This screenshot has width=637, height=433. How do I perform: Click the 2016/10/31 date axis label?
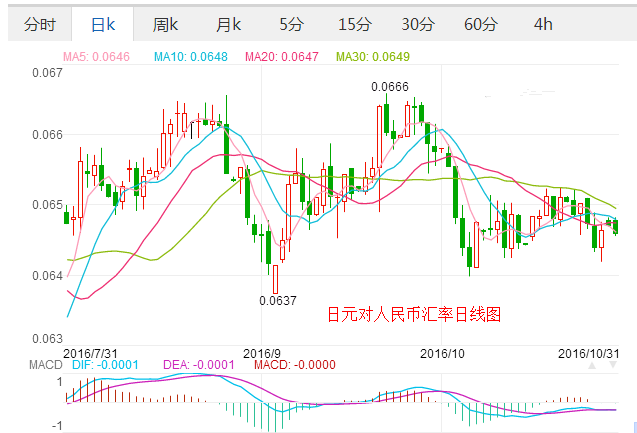pos(588,353)
